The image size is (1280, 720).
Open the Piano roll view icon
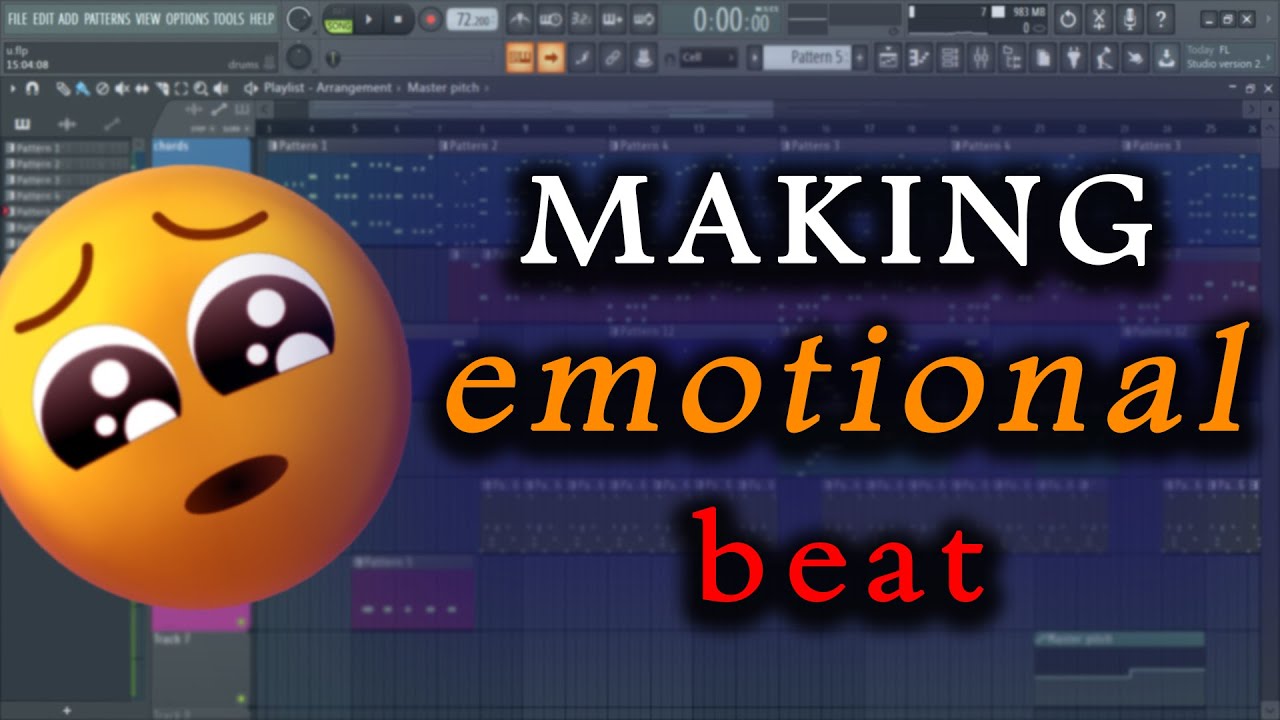click(918, 58)
